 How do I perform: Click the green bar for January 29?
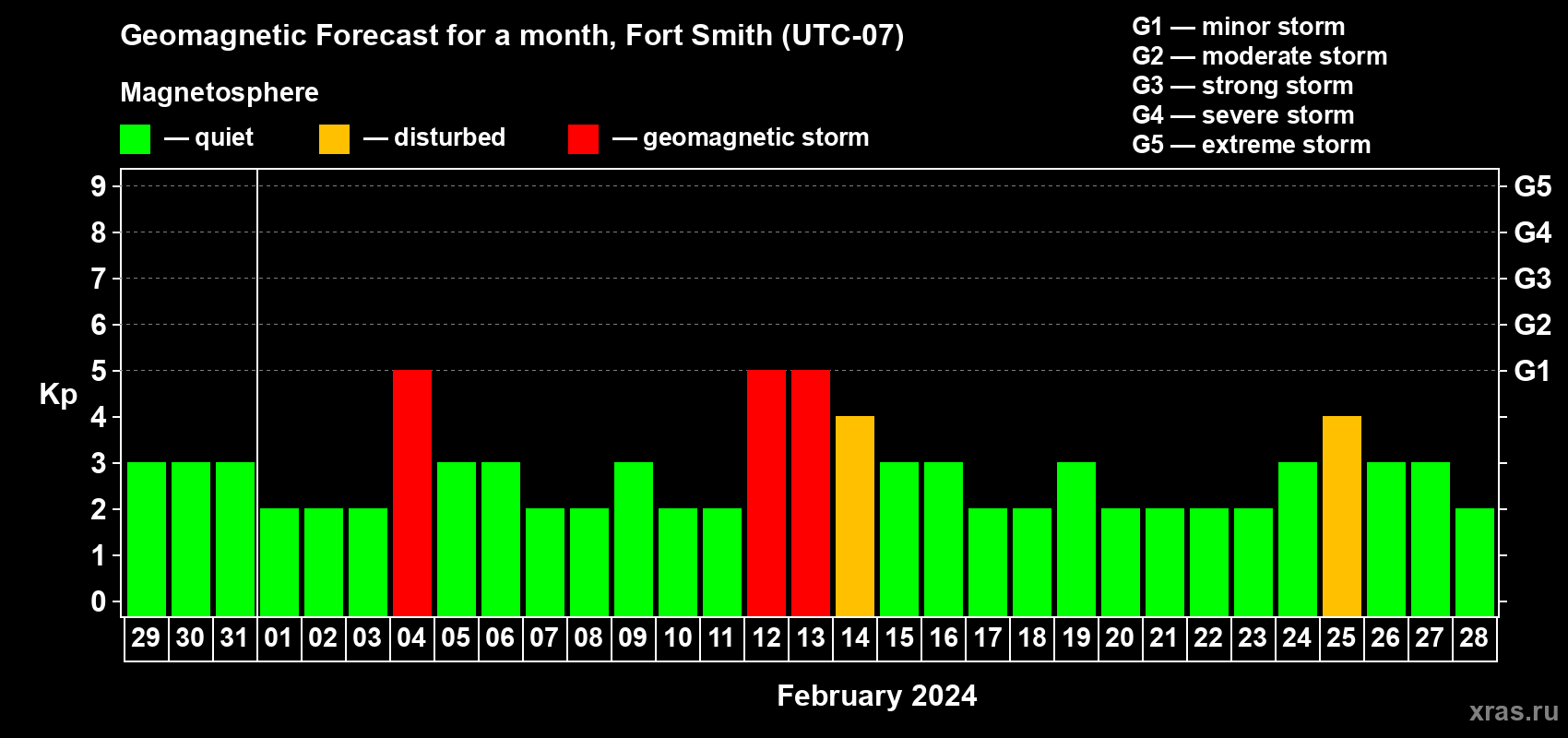pos(147,539)
